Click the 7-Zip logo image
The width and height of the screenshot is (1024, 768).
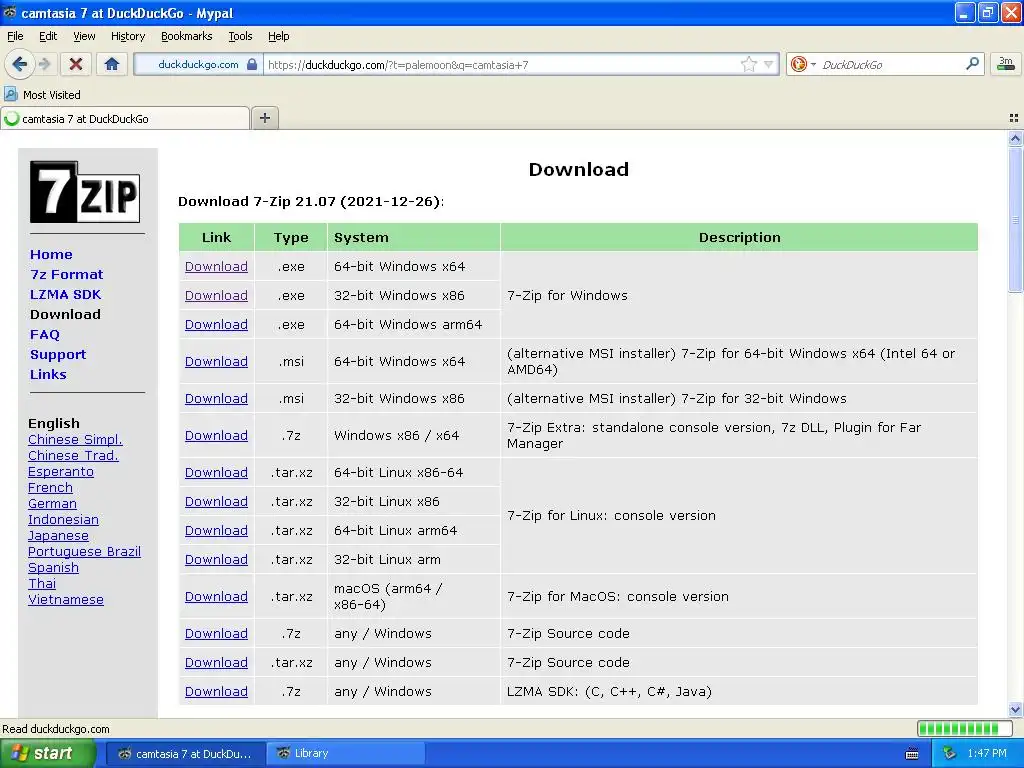click(x=85, y=192)
